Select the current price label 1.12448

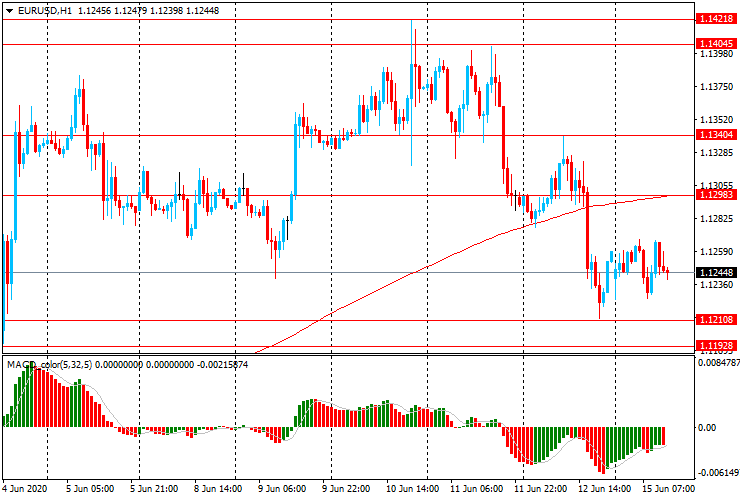click(x=716, y=272)
